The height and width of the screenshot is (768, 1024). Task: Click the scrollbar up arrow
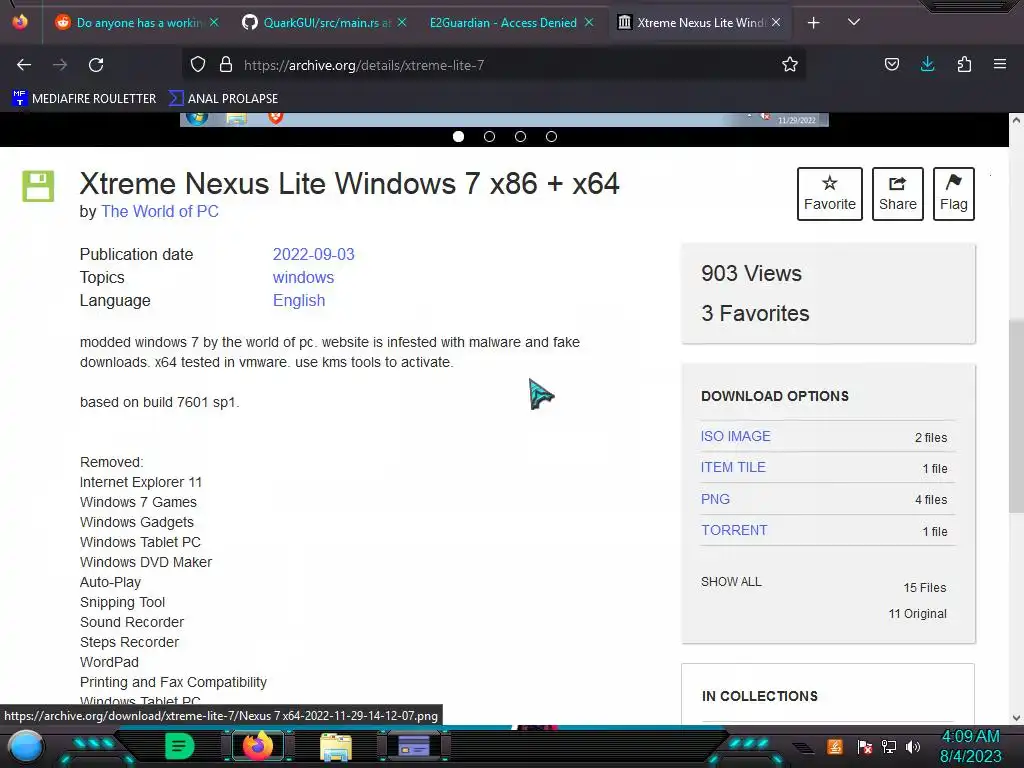(1016, 120)
